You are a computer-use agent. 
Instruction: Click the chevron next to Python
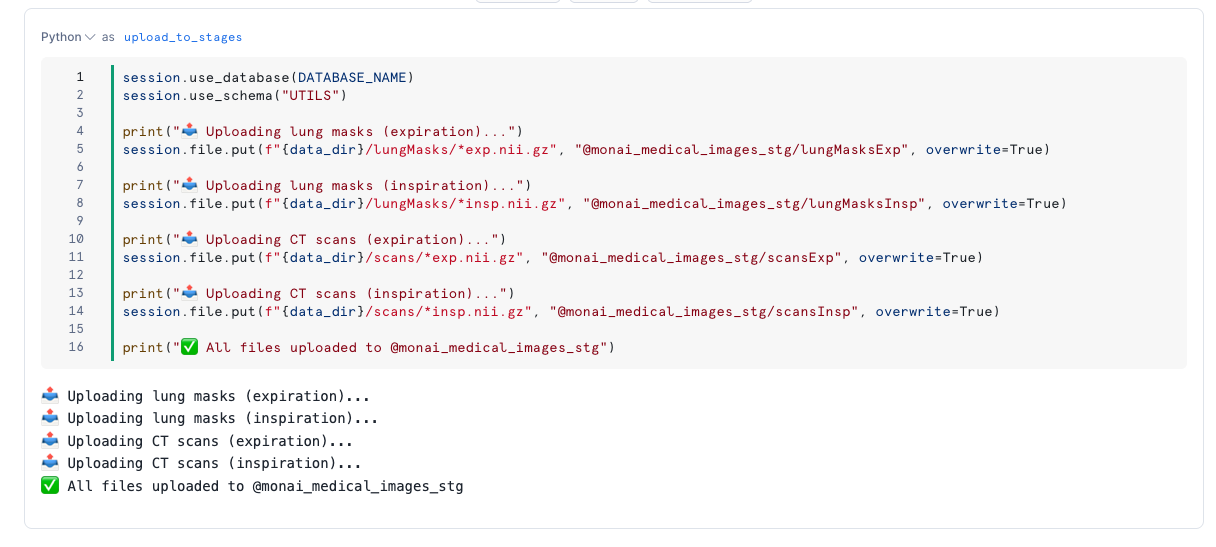(90, 37)
